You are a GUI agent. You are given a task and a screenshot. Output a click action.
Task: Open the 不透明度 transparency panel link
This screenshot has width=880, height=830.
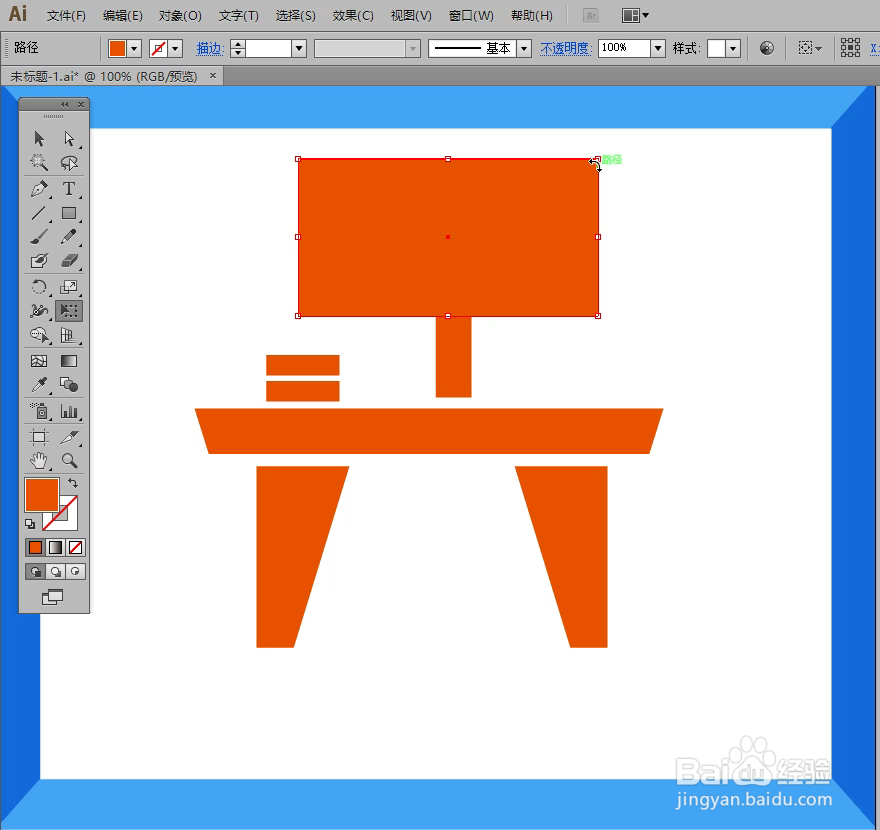(x=566, y=49)
